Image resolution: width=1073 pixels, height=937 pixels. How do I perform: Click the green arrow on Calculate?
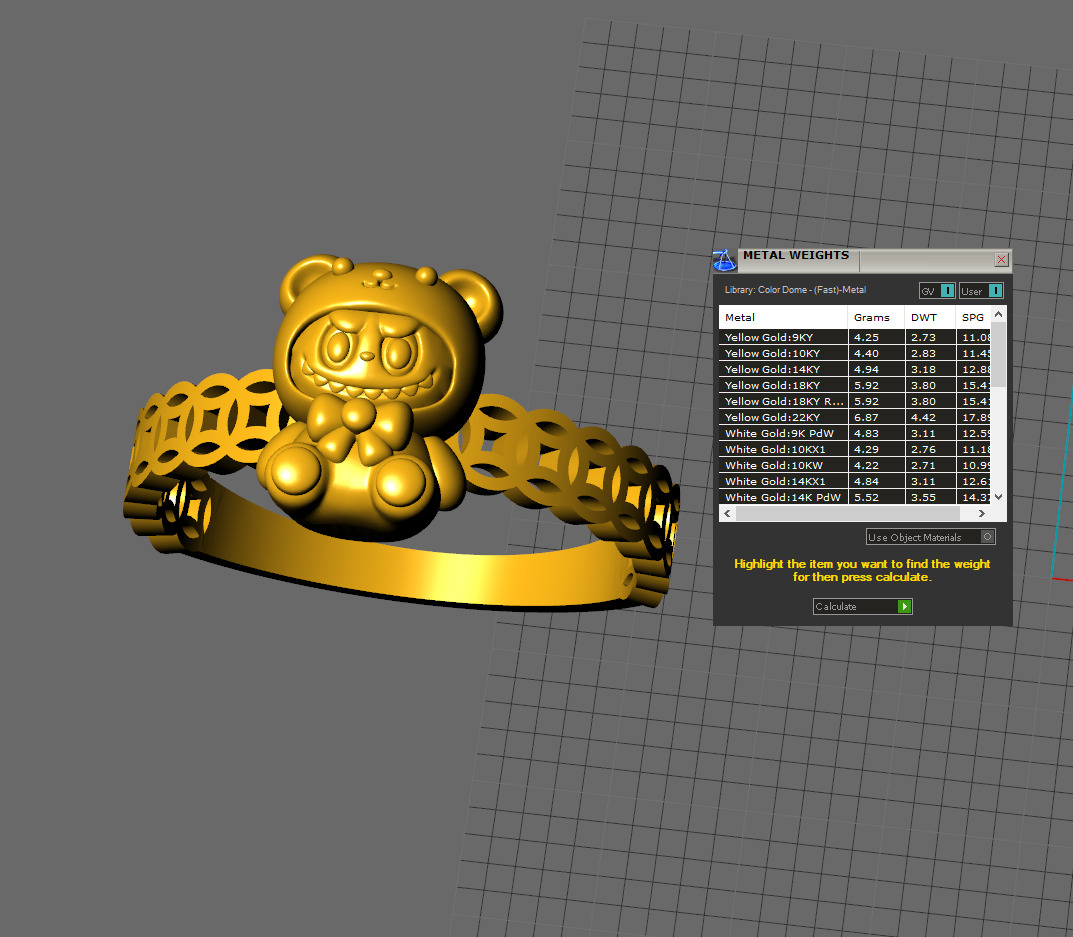[x=905, y=606]
